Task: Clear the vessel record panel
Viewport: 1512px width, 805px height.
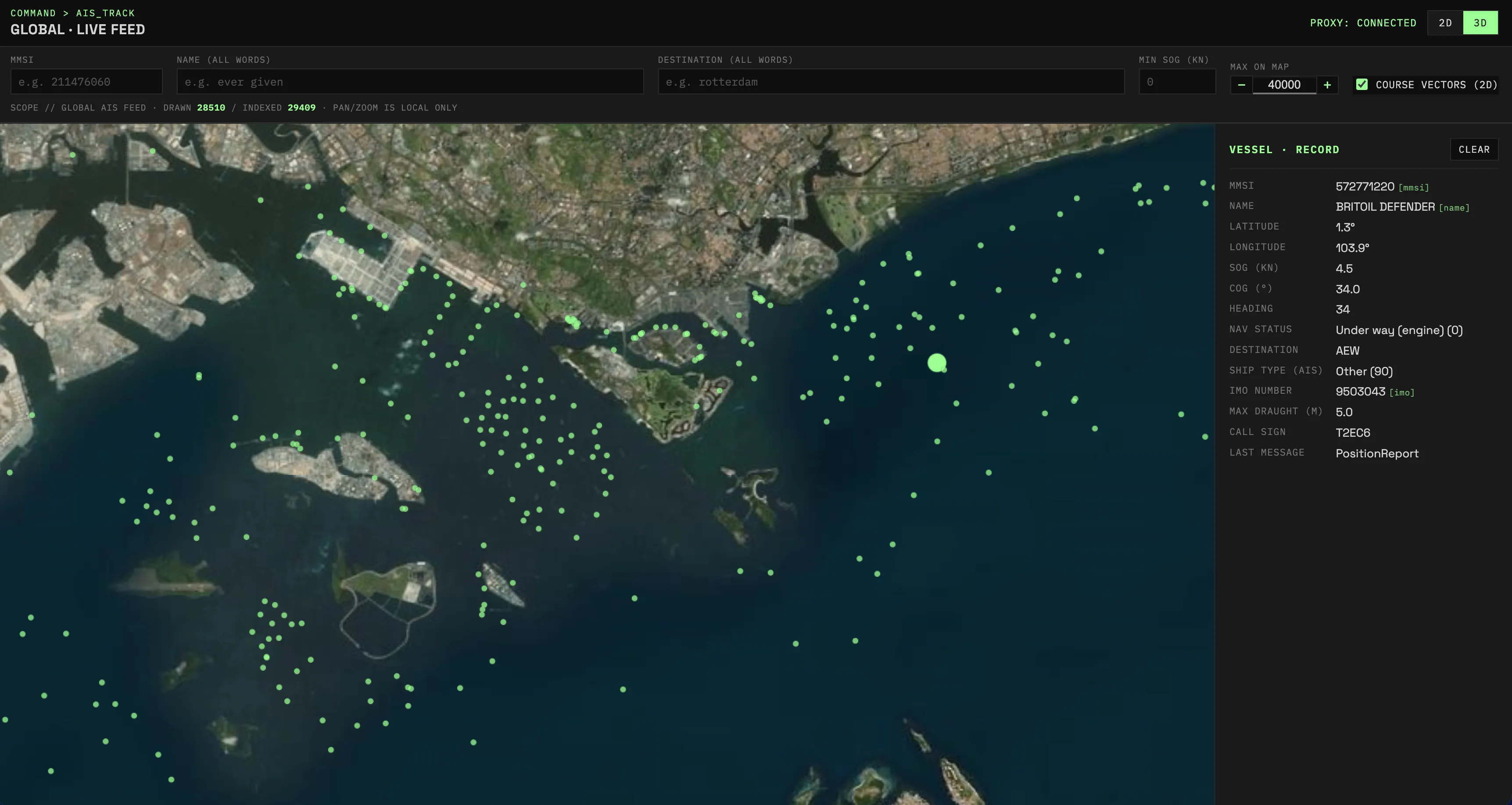Action: coord(1474,149)
